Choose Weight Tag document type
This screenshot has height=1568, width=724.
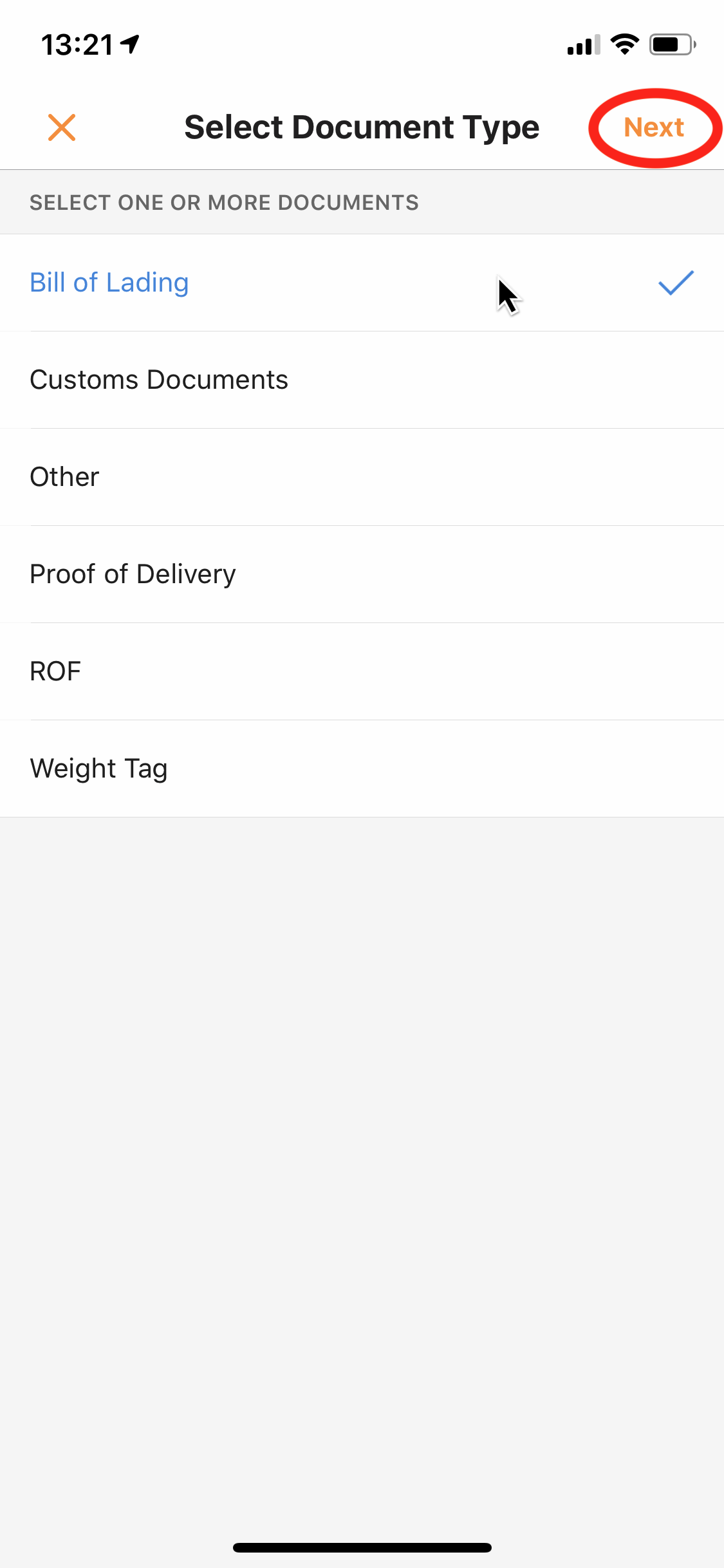pos(98,769)
